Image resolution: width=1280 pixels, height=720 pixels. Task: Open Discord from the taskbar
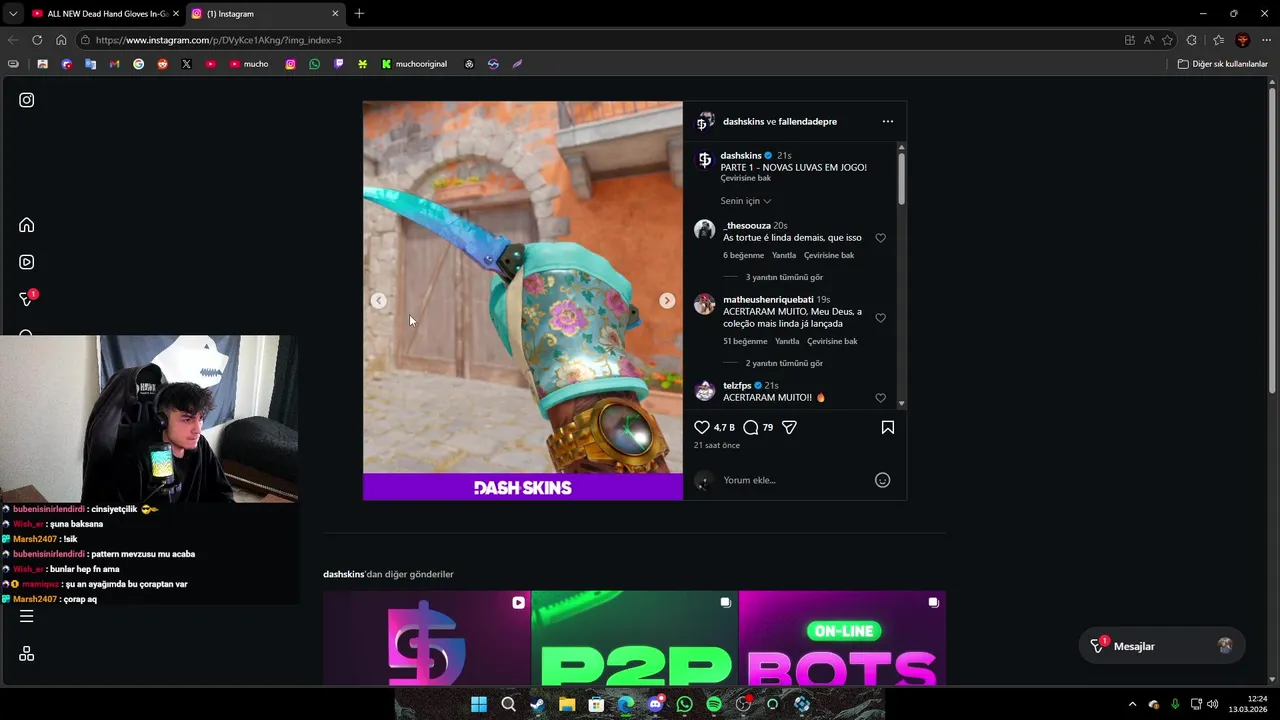655,704
